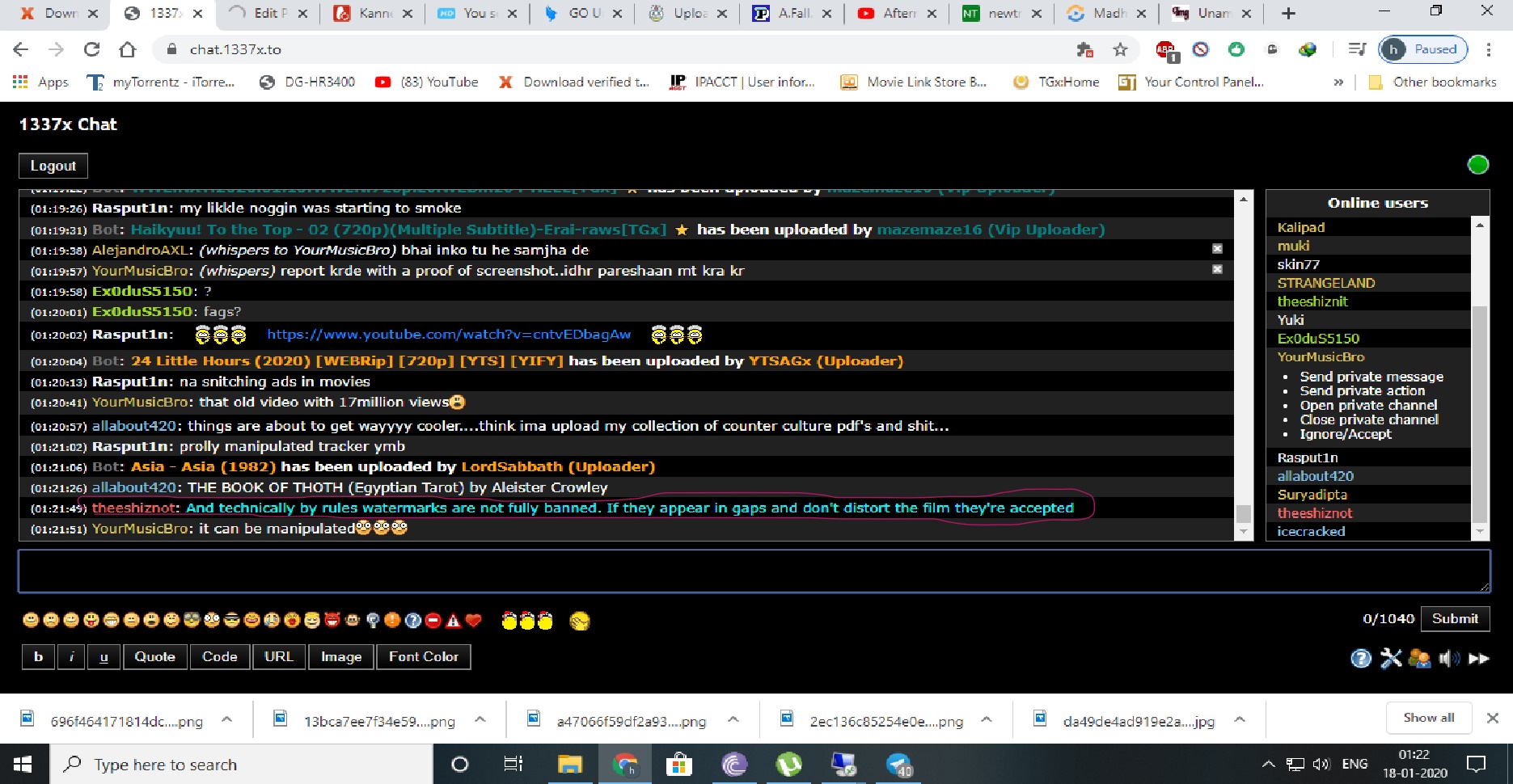Mute chat sound speaker icon
This screenshot has height=784, width=1513.
(1449, 659)
